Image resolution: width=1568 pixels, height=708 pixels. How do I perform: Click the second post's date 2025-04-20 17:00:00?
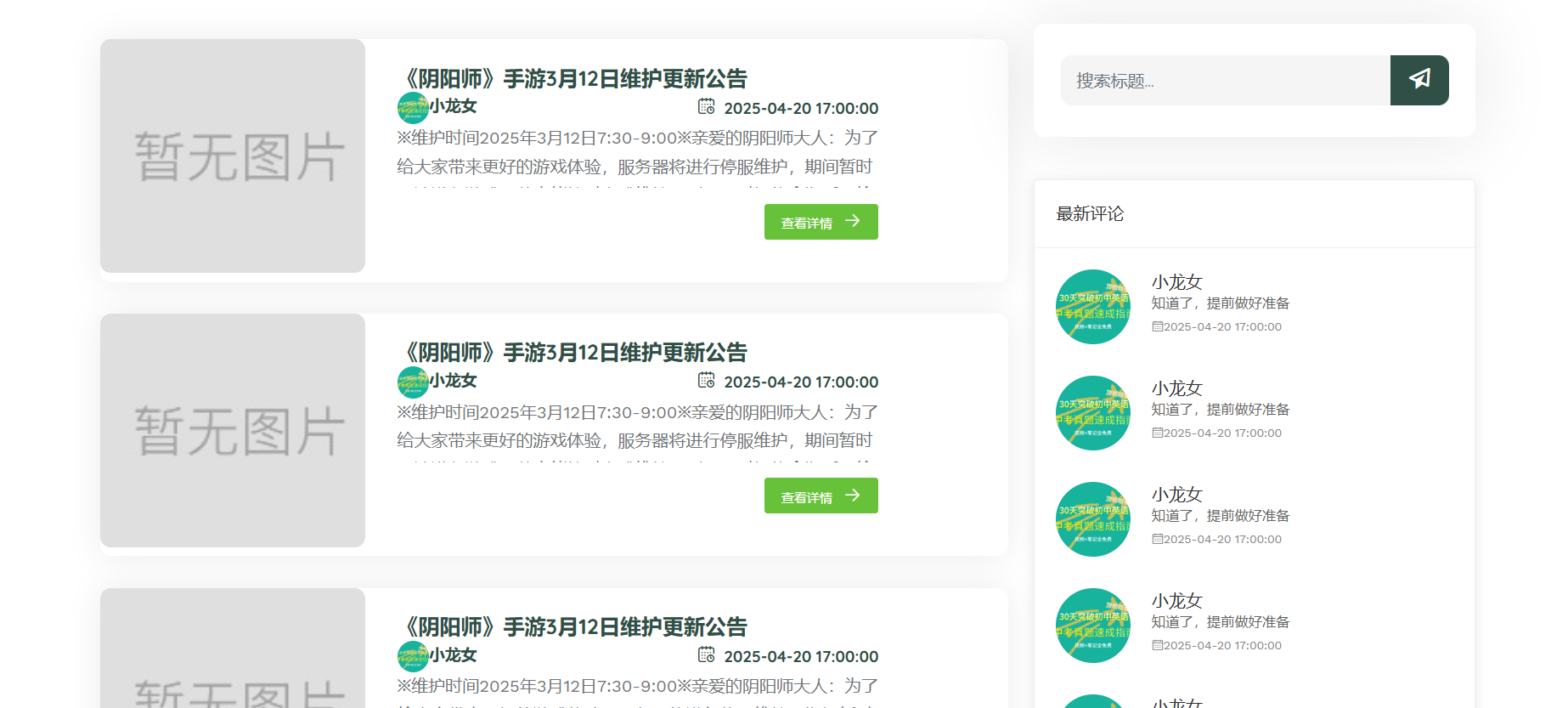tap(801, 382)
